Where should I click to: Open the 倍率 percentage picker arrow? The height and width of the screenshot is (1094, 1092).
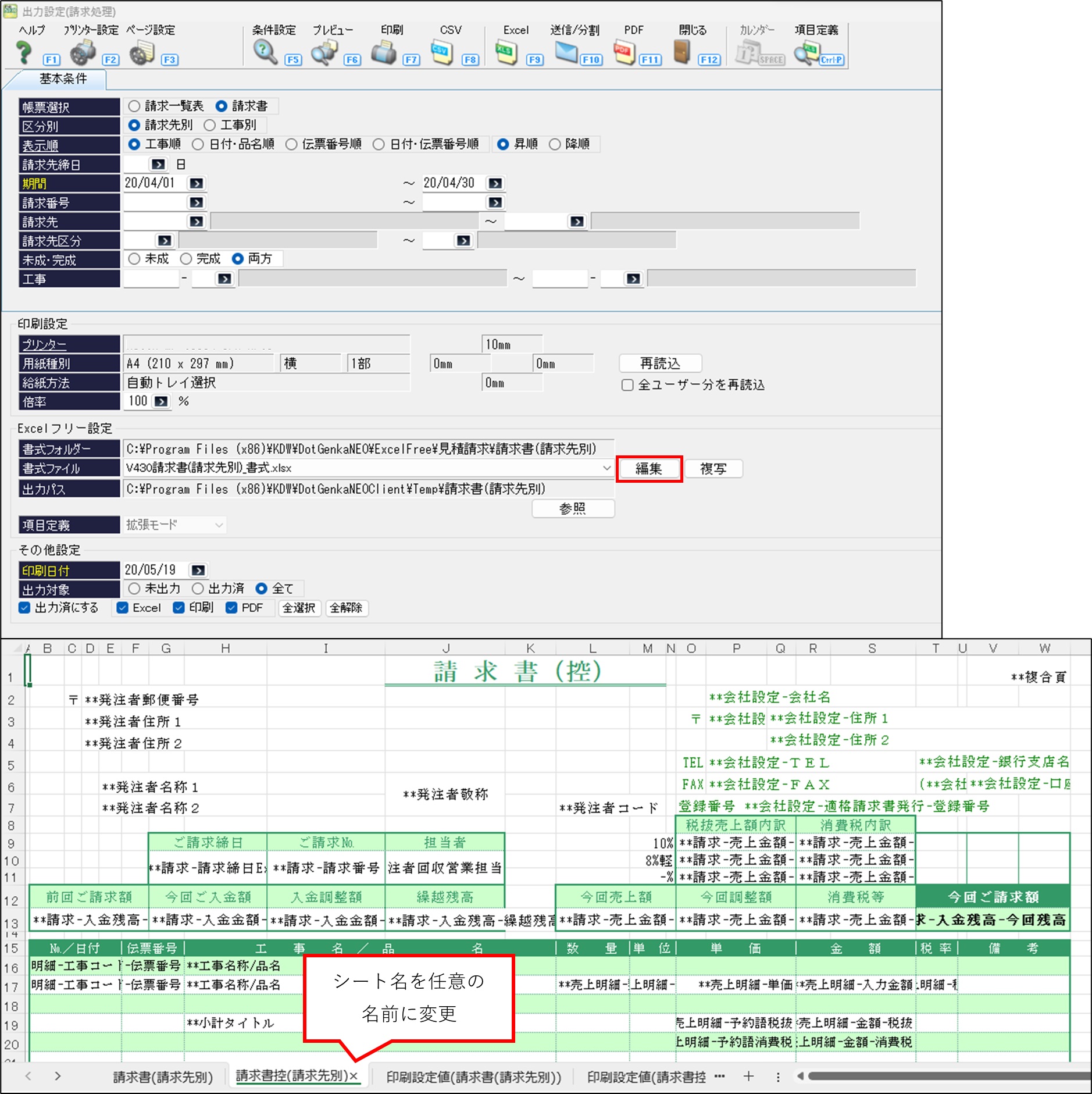[x=161, y=401]
